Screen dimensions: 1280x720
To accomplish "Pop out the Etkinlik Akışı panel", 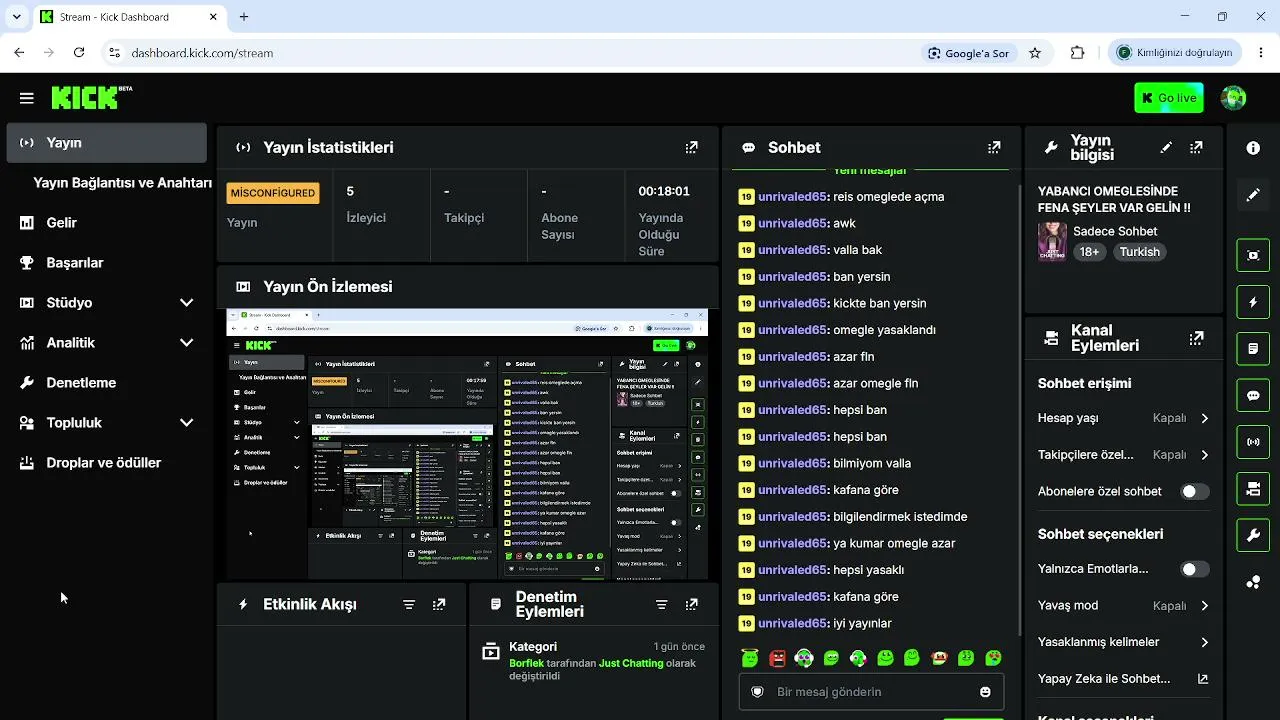I will (439, 604).
